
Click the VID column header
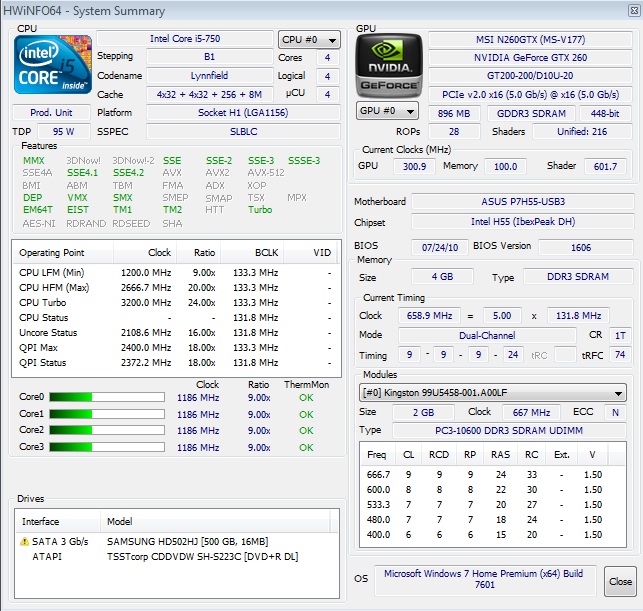(x=310, y=253)
